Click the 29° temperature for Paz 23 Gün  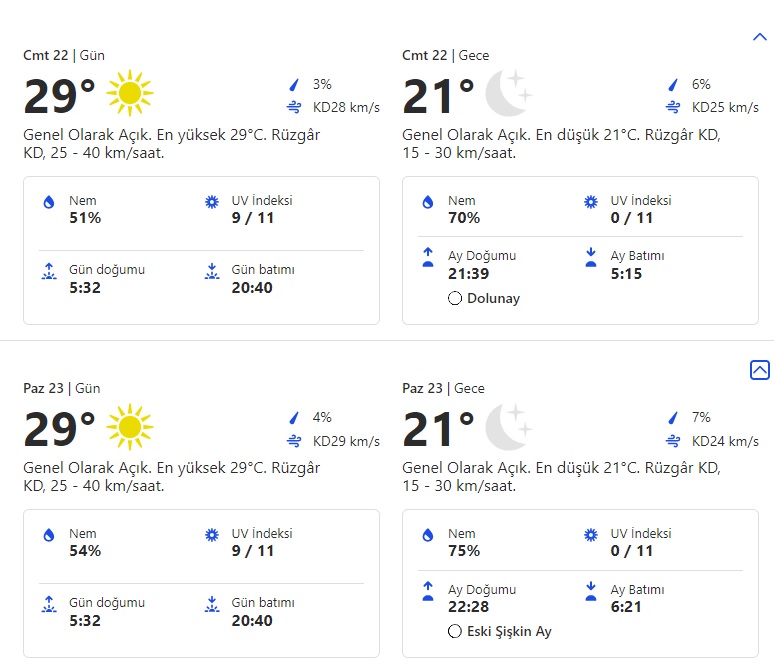pyautogui.click(x=59, y=429)
